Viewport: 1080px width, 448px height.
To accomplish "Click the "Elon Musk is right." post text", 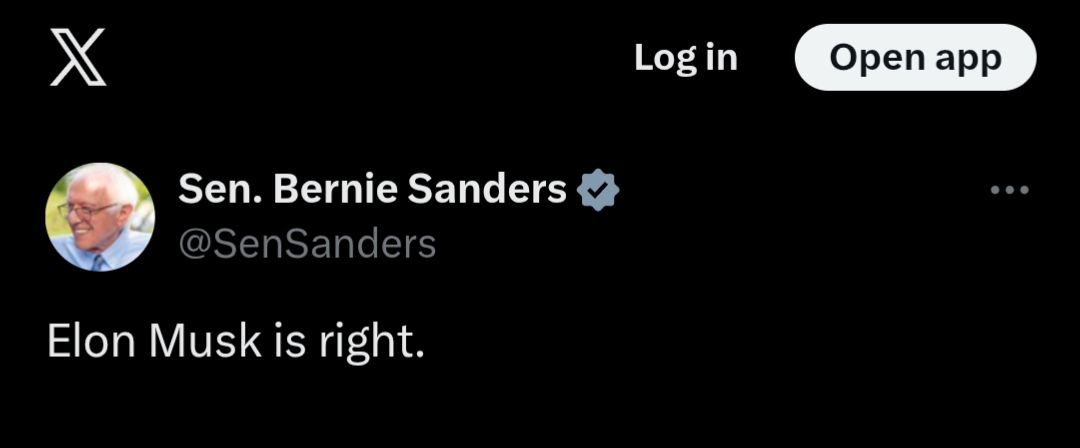I will pyautogui.click(x=236, y=342).
